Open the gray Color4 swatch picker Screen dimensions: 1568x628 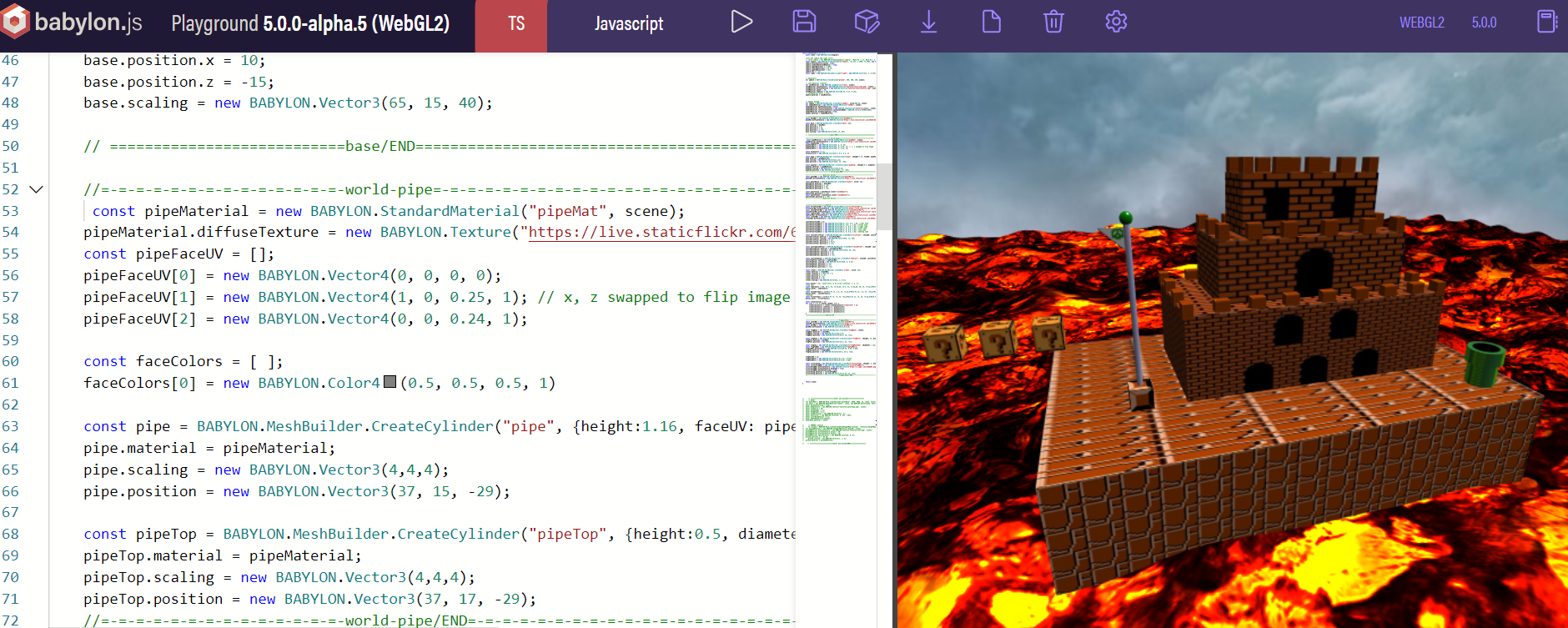[x=389, y=382]
